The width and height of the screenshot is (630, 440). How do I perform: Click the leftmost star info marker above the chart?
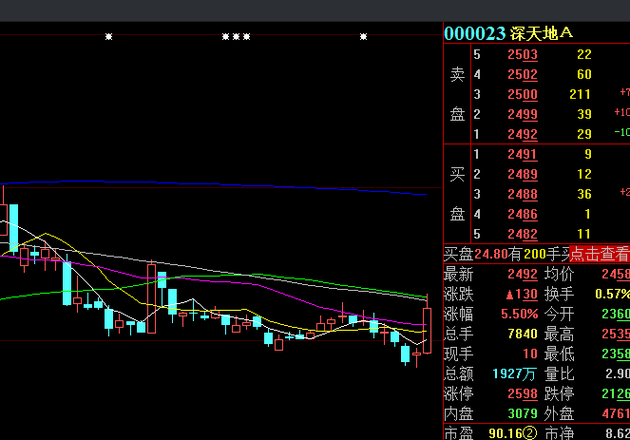(x=108, y=37)
